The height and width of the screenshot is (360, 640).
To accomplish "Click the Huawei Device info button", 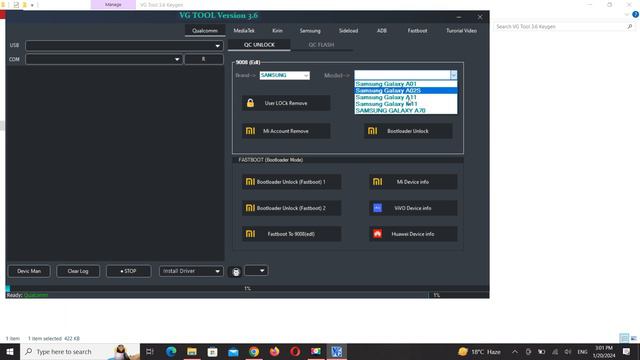I will (x=413, y=234).
